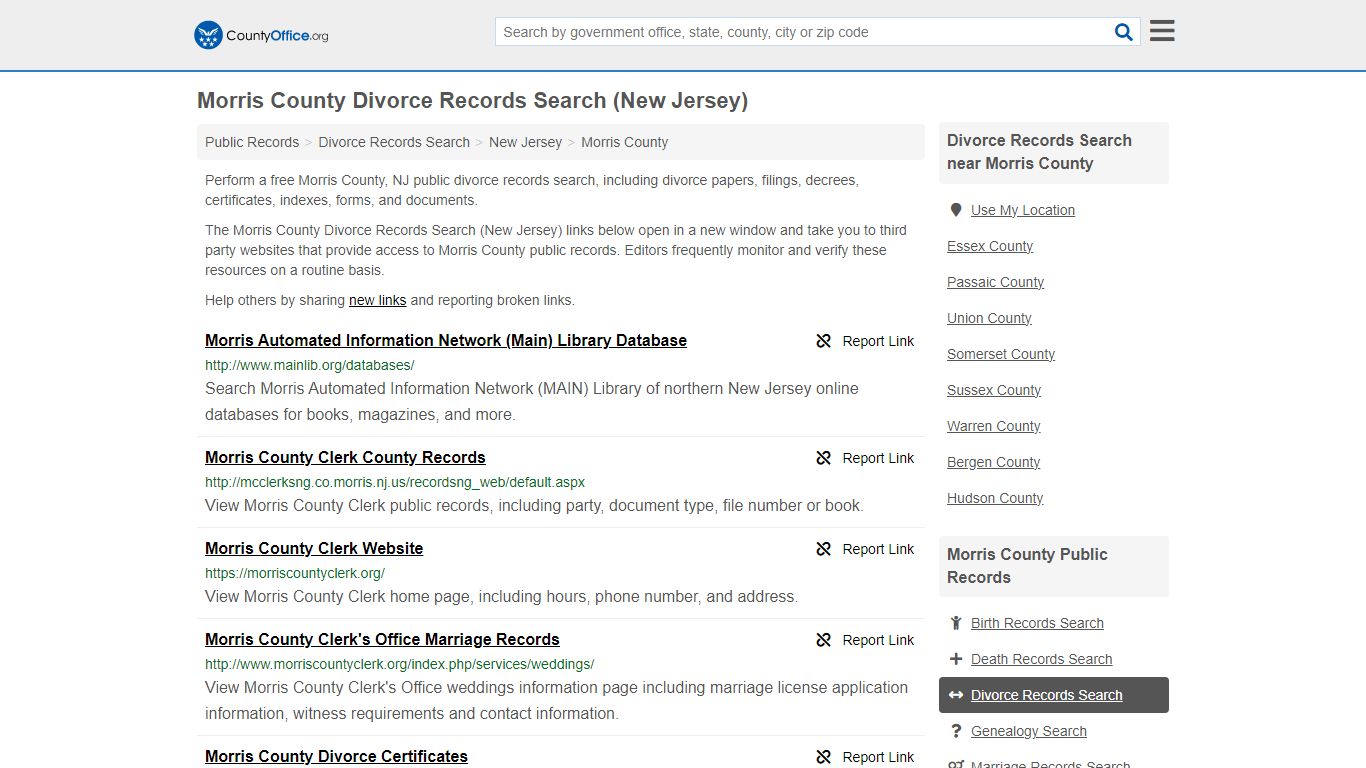The height and width of the screenshot is (768, 1366).
Task: Click 'Divorce Records Search near Morris County' heading
Action: click(1039, 152)
